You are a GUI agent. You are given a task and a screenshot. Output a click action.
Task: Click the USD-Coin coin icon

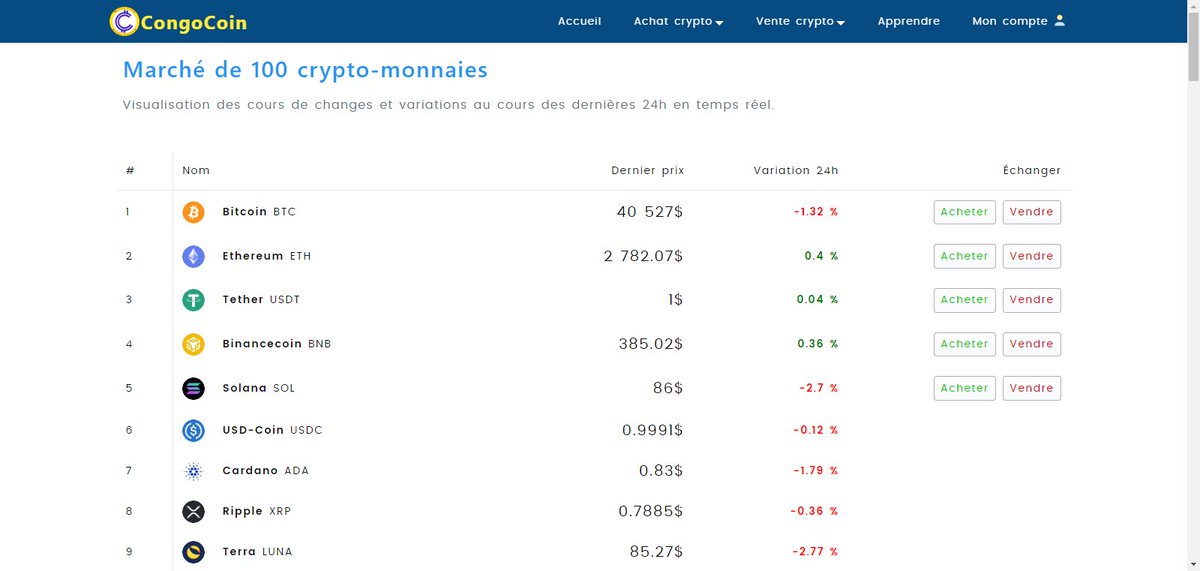pos(193,430)
